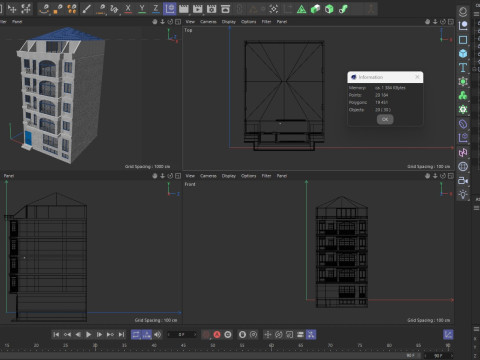Click maximize viewport icon in Perspective view
The image size is (480, 360).
coord(178,22)
